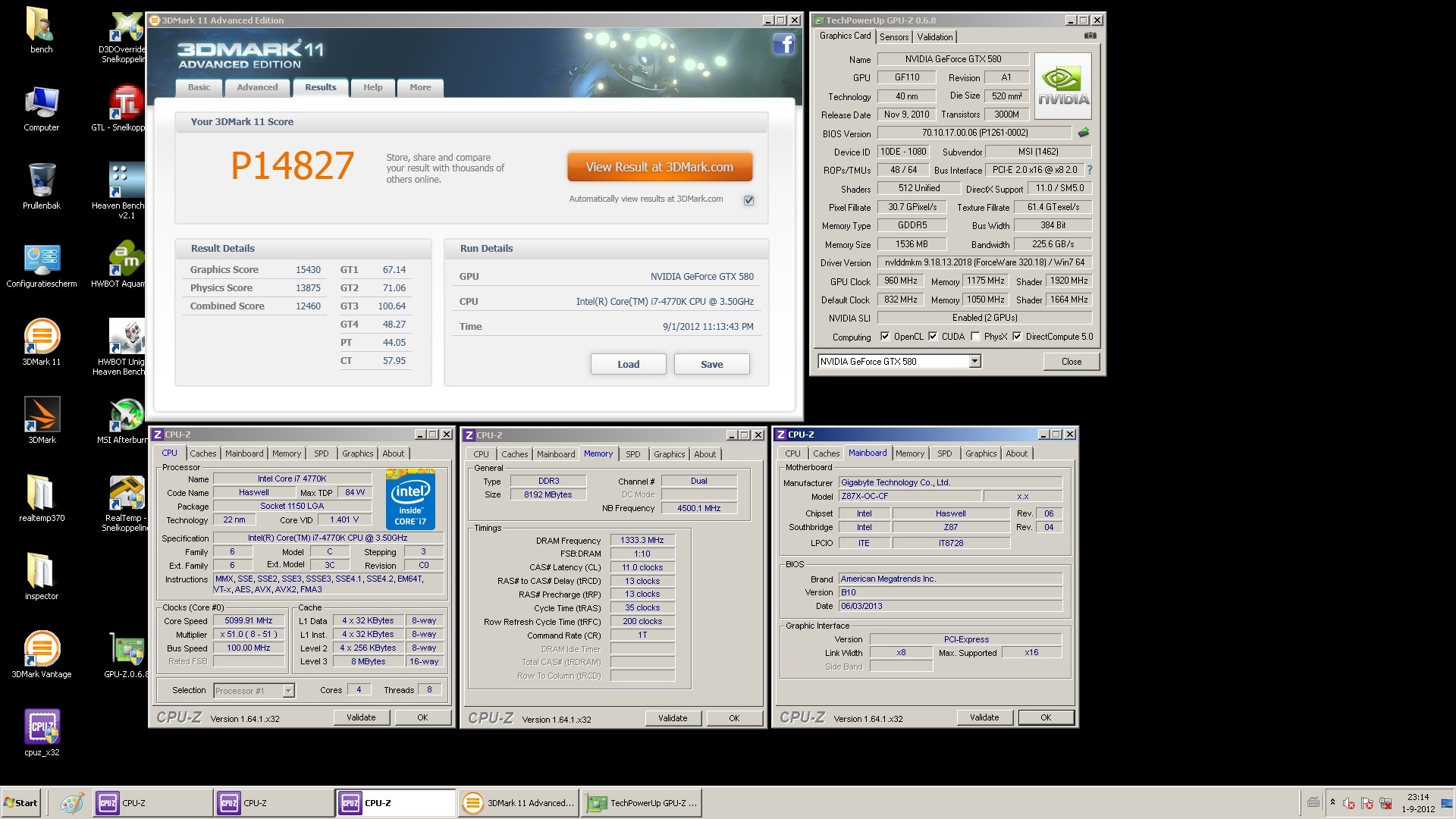Switch to the Sensors tab in GPU-Z
The image size is (1456, 819).
893,36
